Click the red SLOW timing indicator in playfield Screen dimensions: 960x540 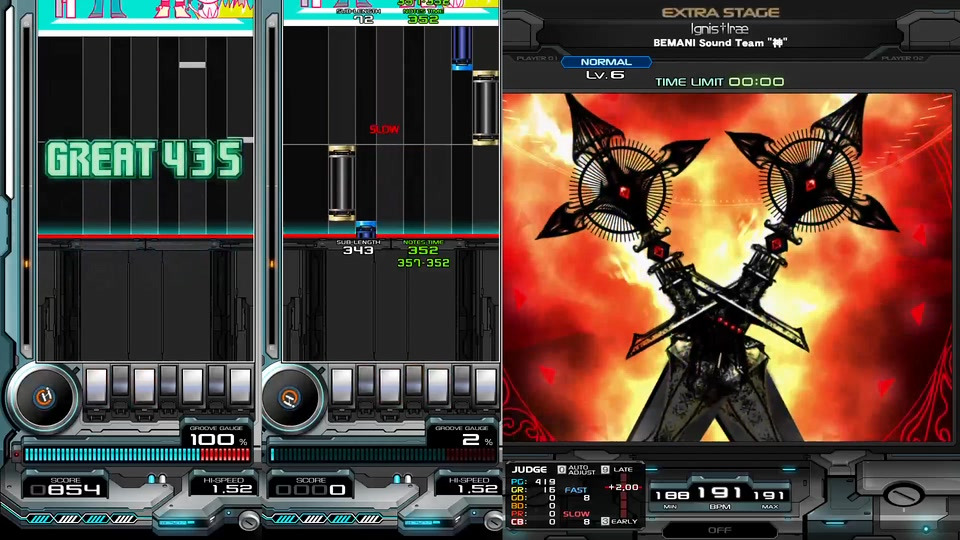pyautogui.click(x=384, y=129)
